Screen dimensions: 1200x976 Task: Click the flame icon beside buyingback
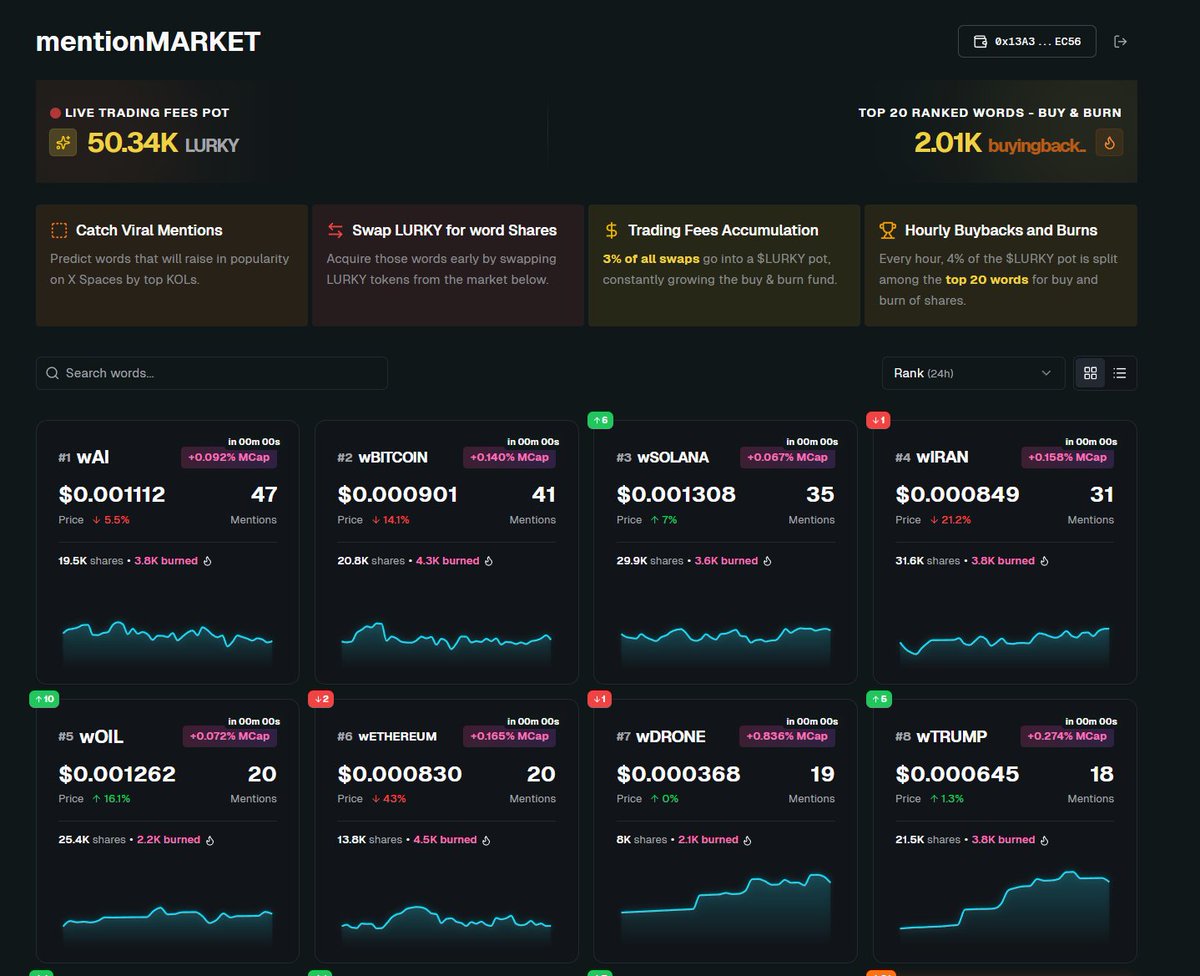point(1109,143)
